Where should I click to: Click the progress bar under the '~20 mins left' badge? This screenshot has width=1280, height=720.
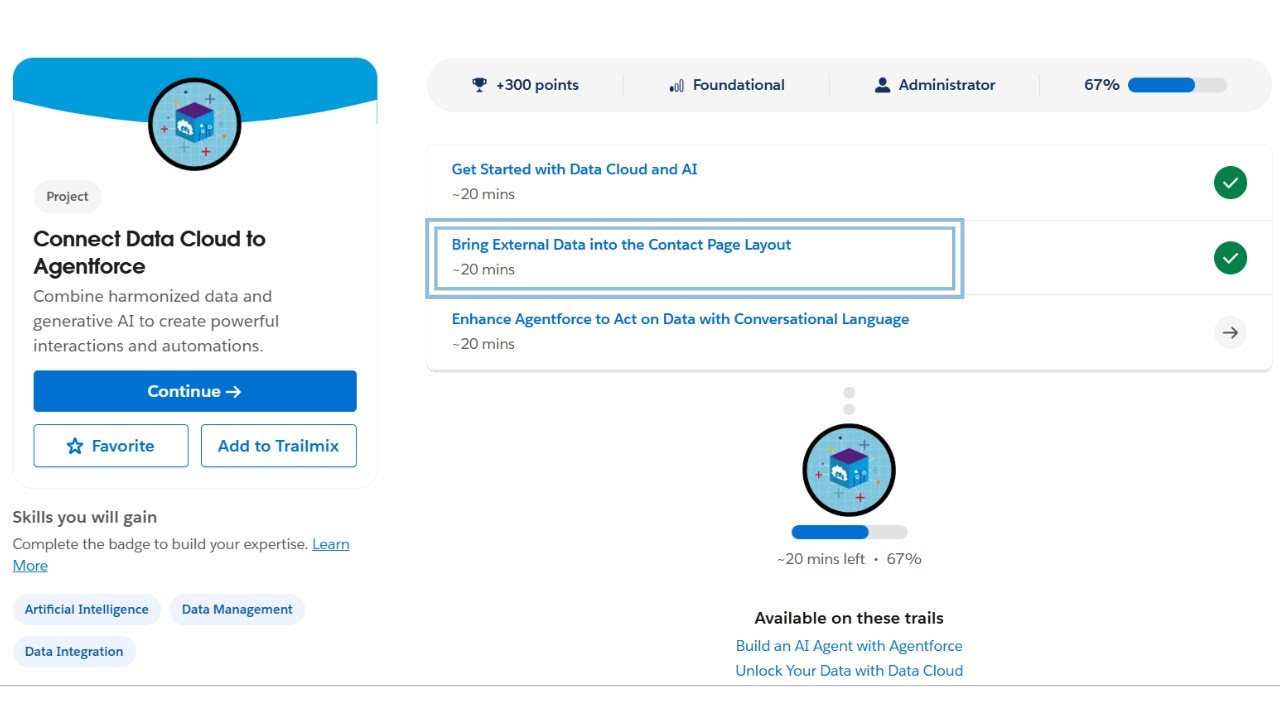[849, 532]
